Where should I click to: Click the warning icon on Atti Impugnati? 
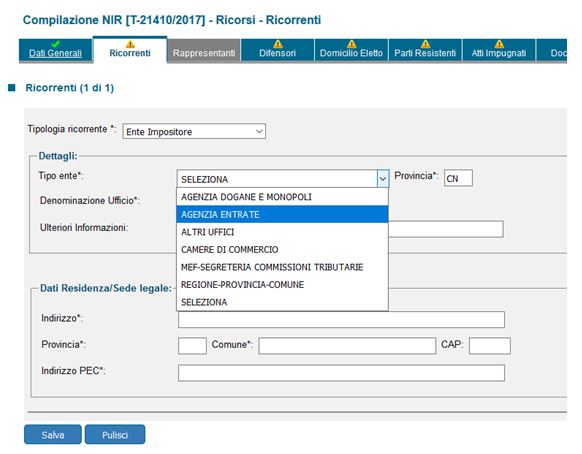point(499,44)
